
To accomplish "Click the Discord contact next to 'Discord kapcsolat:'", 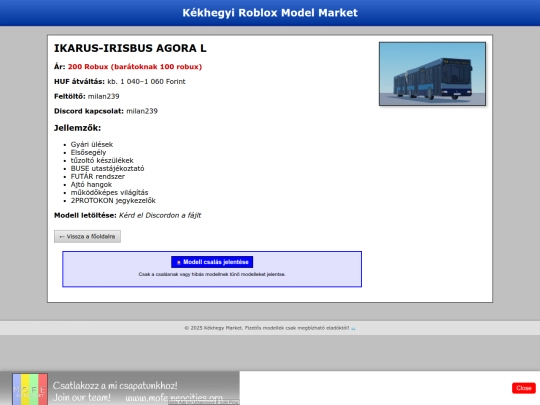I will coord(142,111).
